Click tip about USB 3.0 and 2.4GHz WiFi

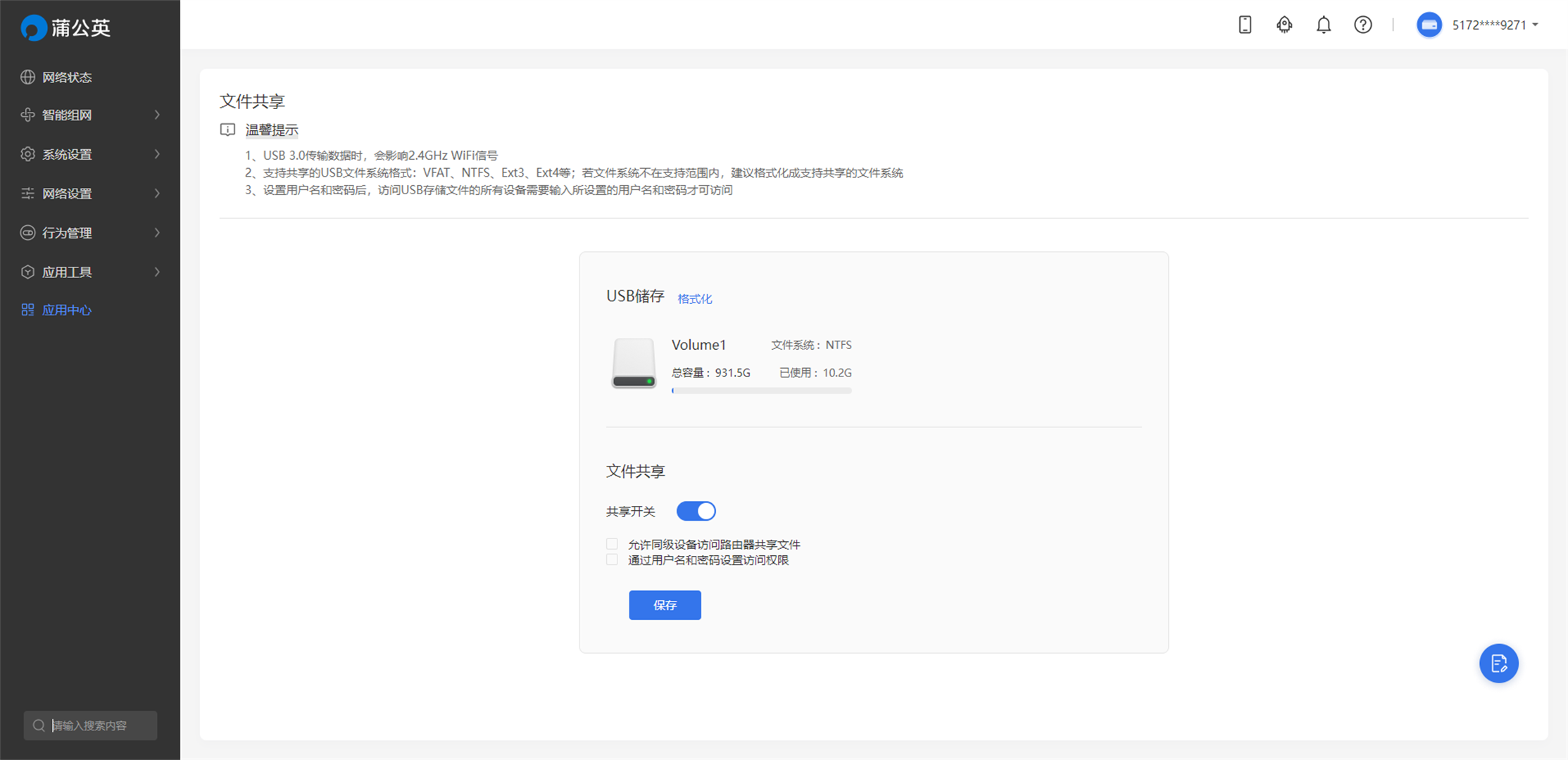pos(371,156)
